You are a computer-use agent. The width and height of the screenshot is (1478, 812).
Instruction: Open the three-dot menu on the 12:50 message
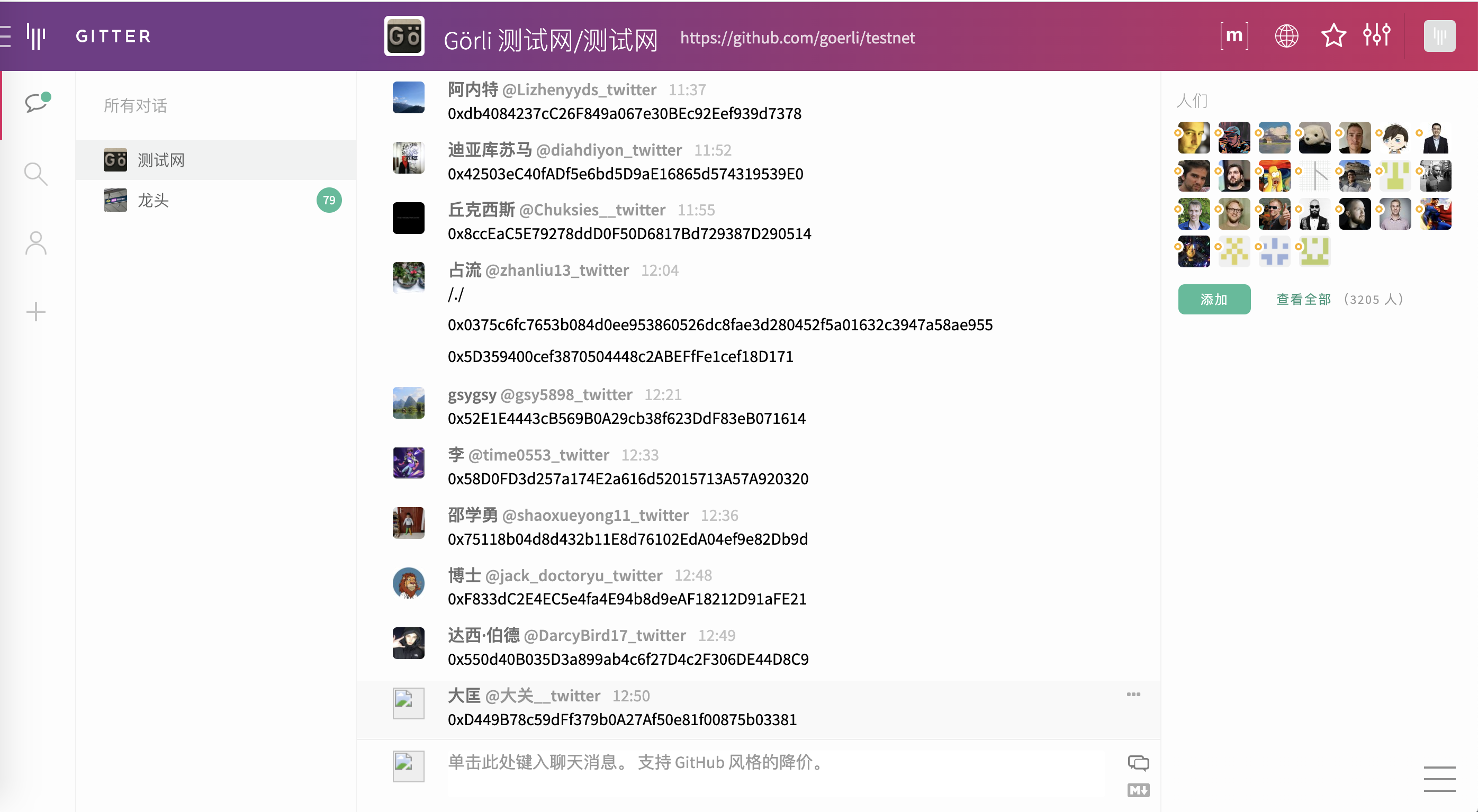pyautogui.click(x=1133, y=694)
